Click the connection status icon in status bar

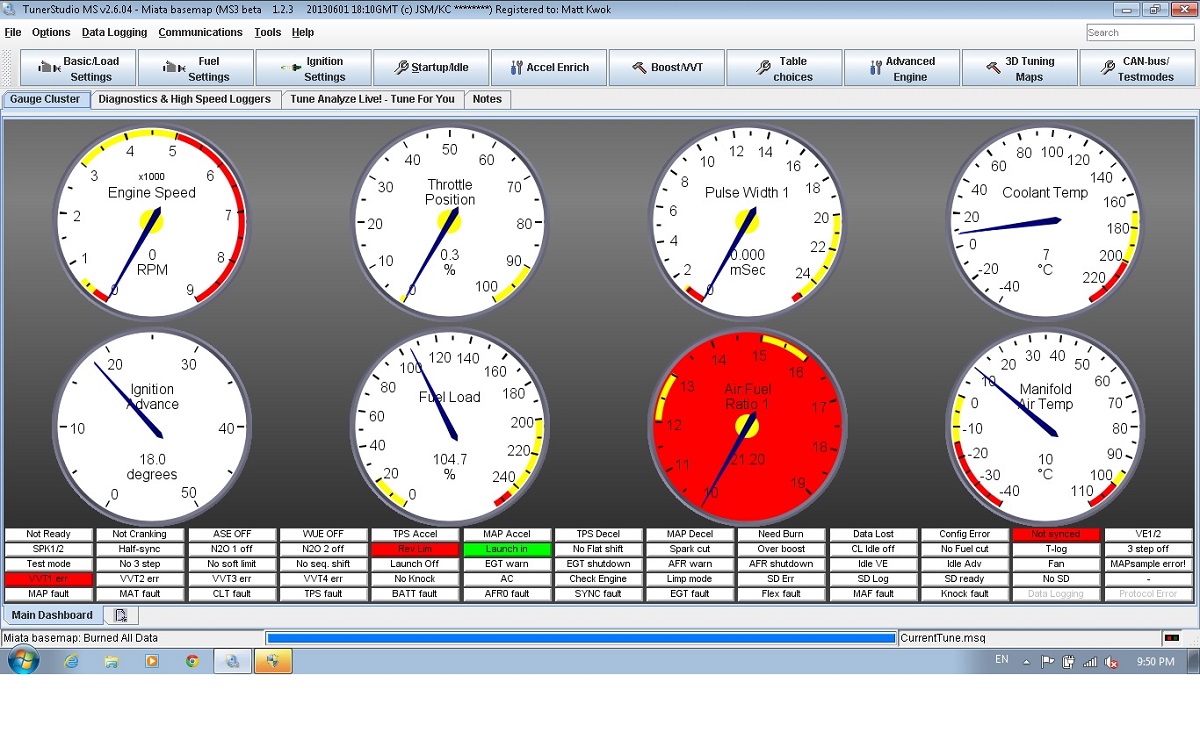pos(1171,638)
